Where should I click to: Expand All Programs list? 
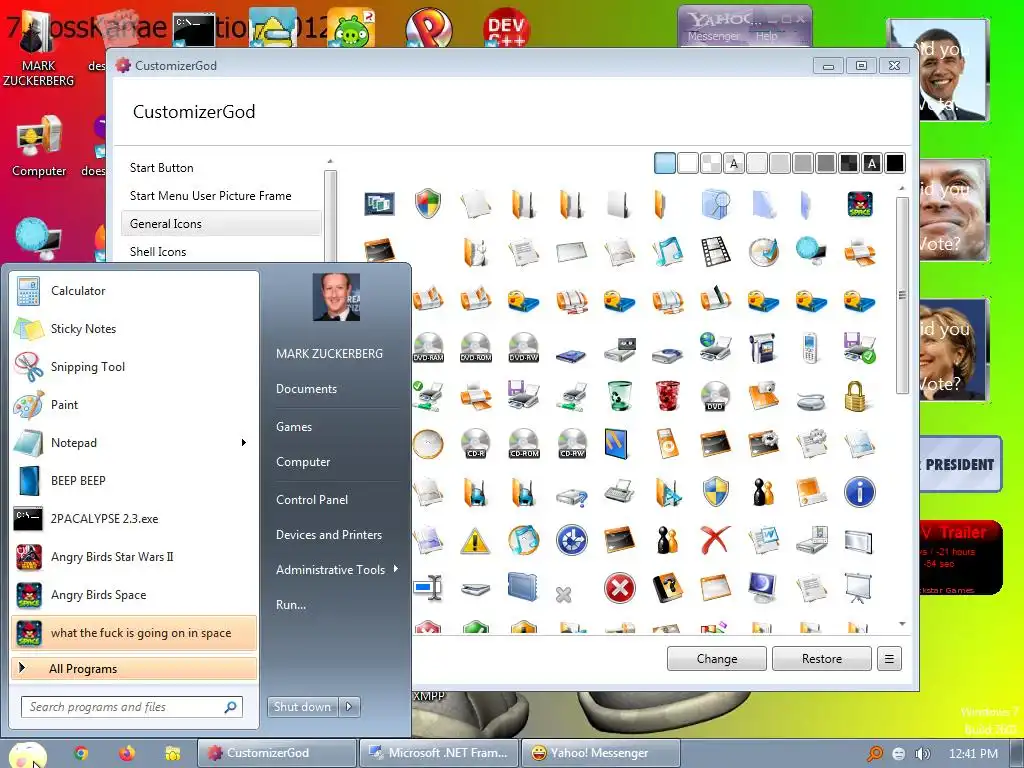click(134, 668)
